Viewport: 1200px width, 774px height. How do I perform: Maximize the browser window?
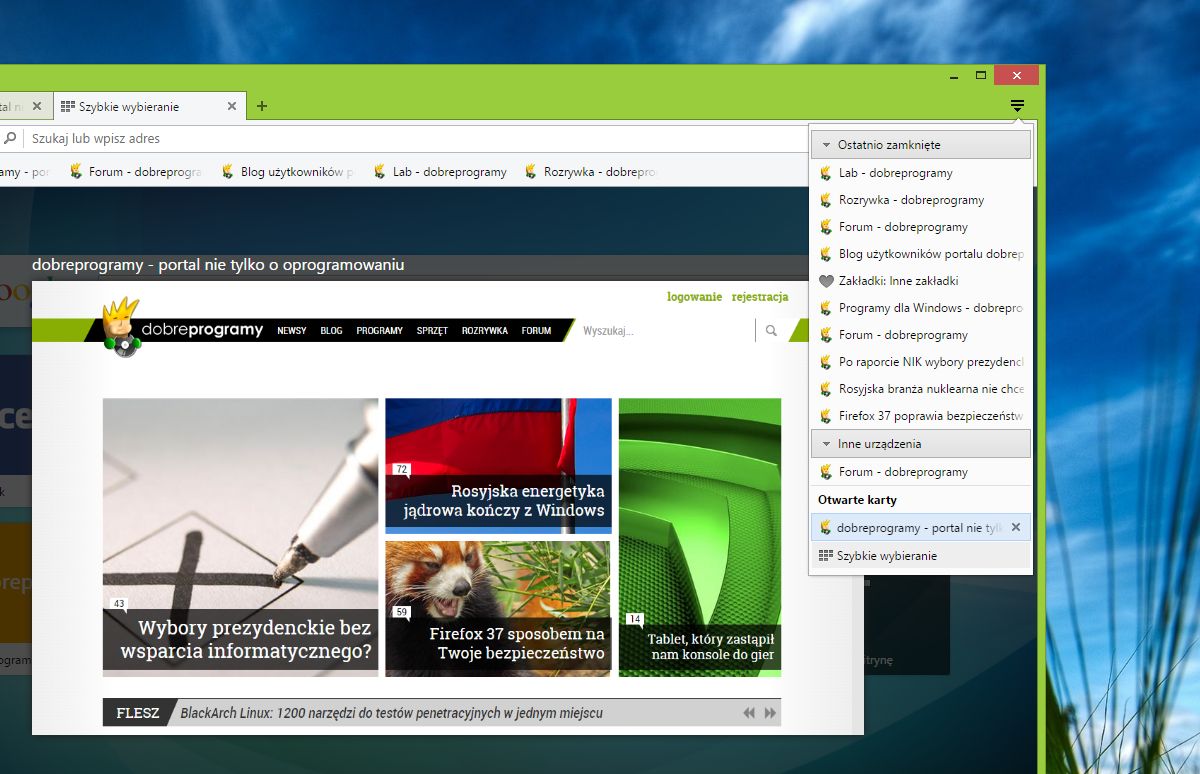pyautogui.click(x=982, y=76)
